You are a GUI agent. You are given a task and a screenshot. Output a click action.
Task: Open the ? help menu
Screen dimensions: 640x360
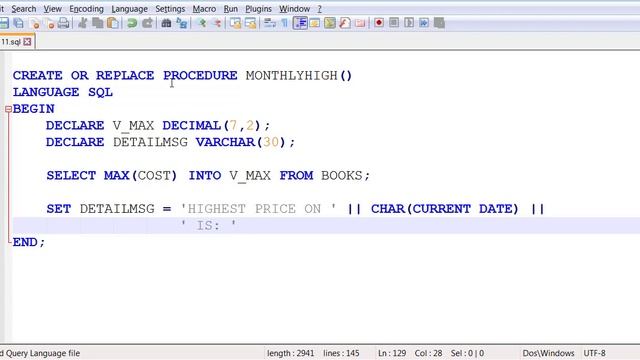click(320, 9)
